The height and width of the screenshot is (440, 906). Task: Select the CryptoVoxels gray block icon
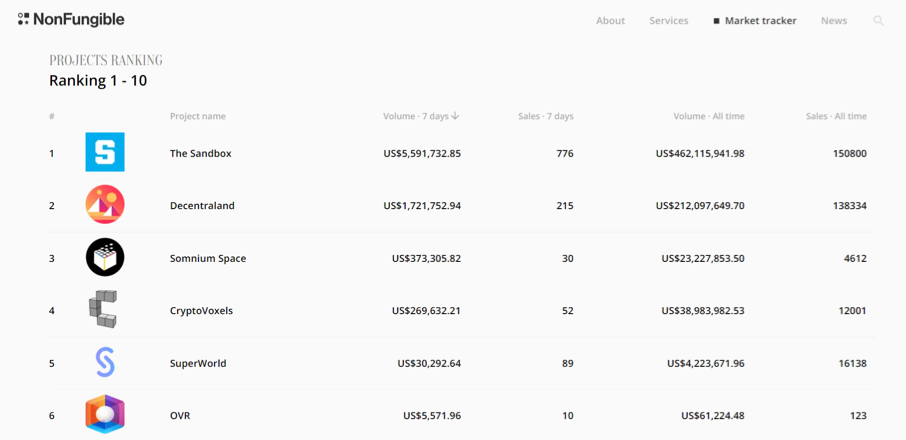[103, 310]
